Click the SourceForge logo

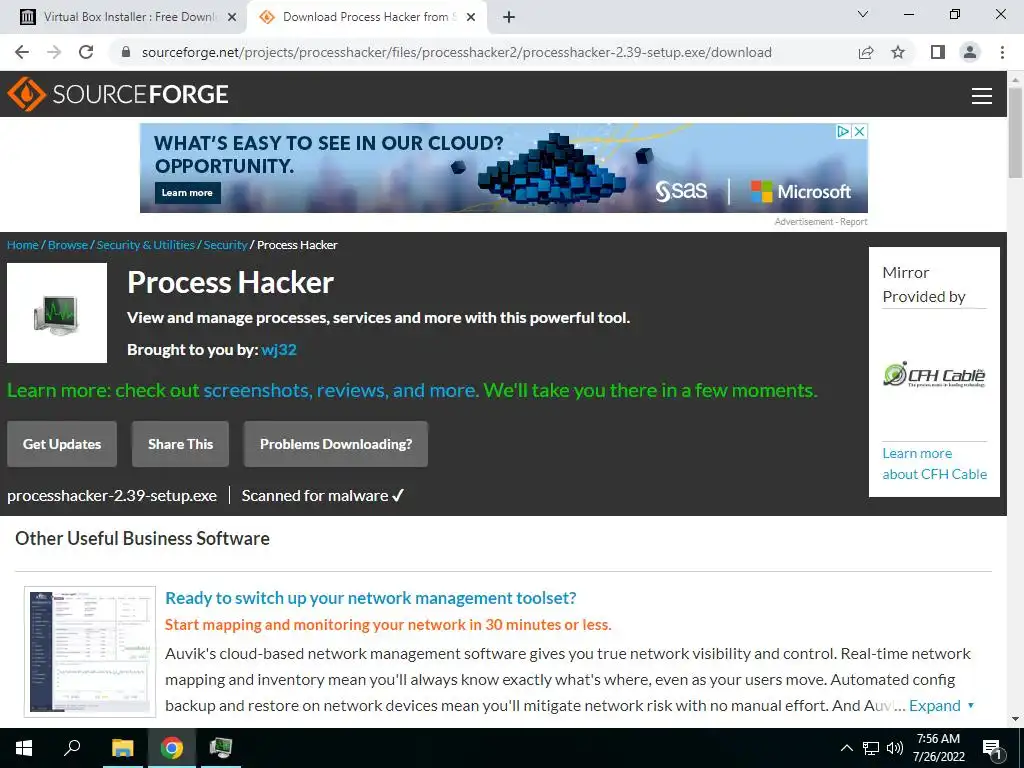(118, 94)
